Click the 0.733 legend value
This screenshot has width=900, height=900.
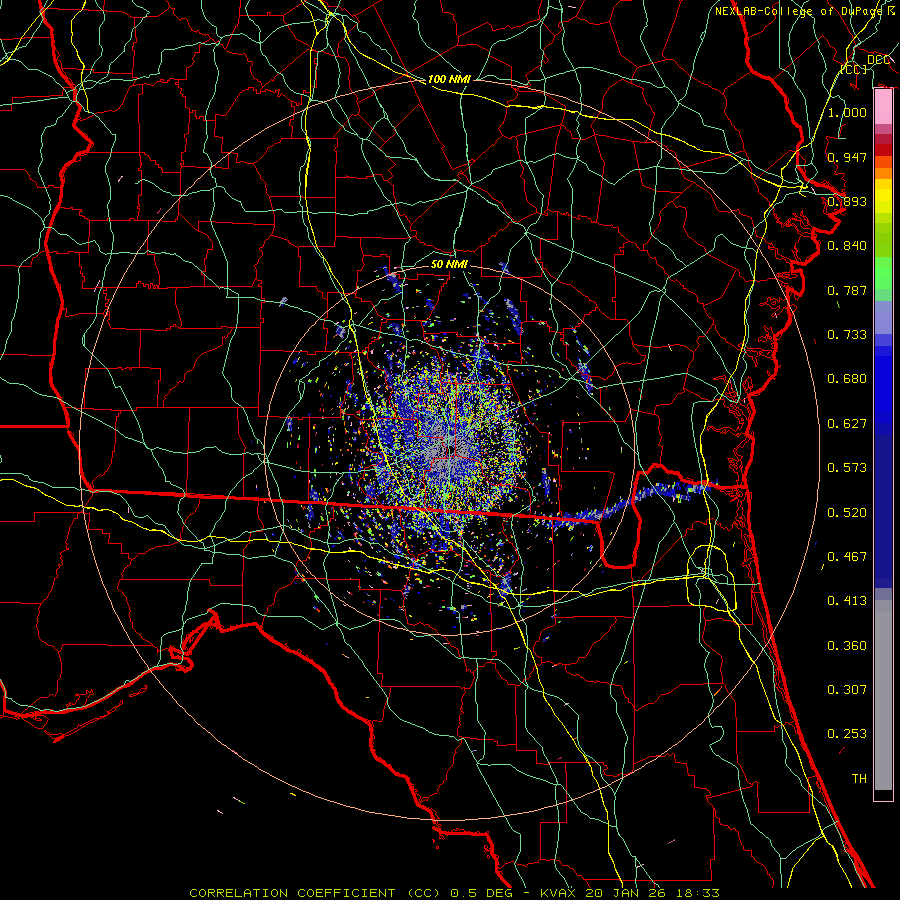[x=847, y=335]
